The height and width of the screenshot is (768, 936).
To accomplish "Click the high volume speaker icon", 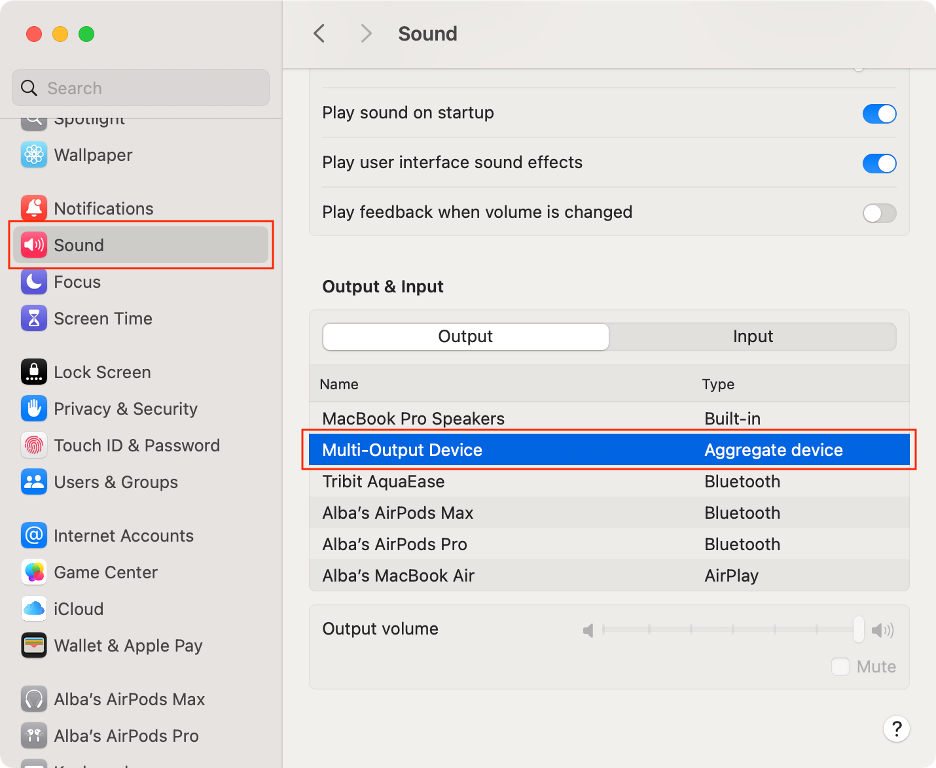I will point(882,630).
